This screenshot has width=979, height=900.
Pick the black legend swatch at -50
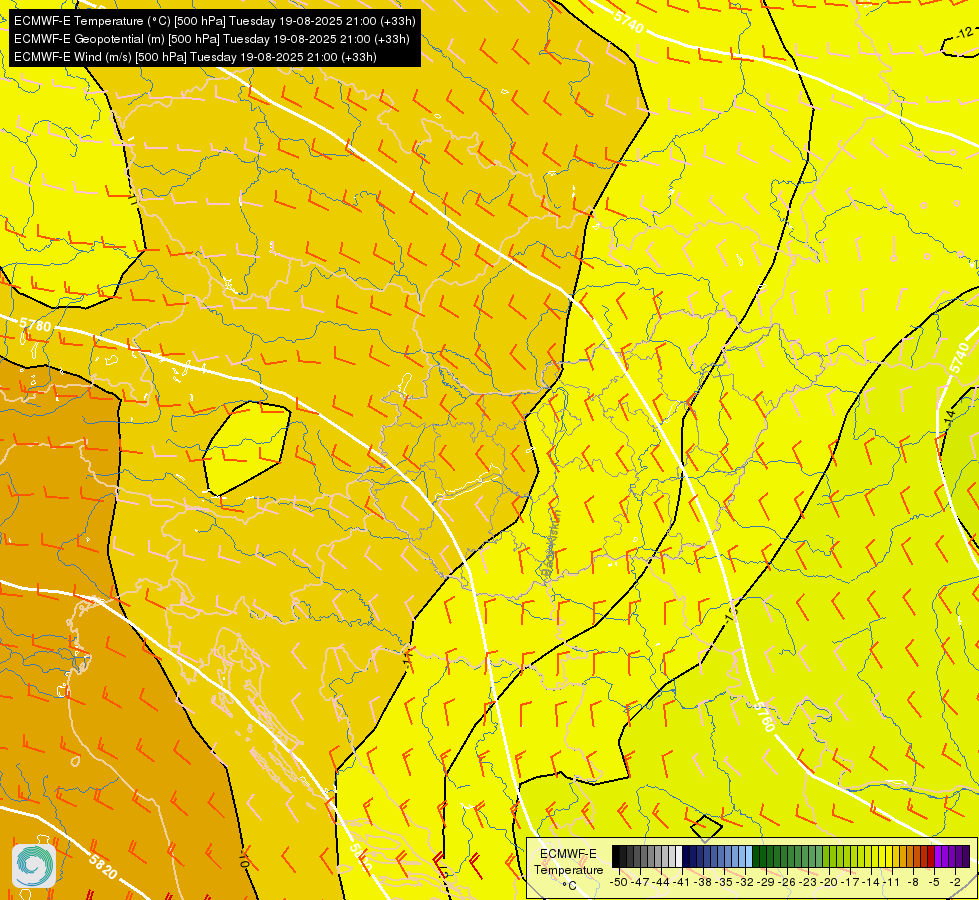pos(616,856)
